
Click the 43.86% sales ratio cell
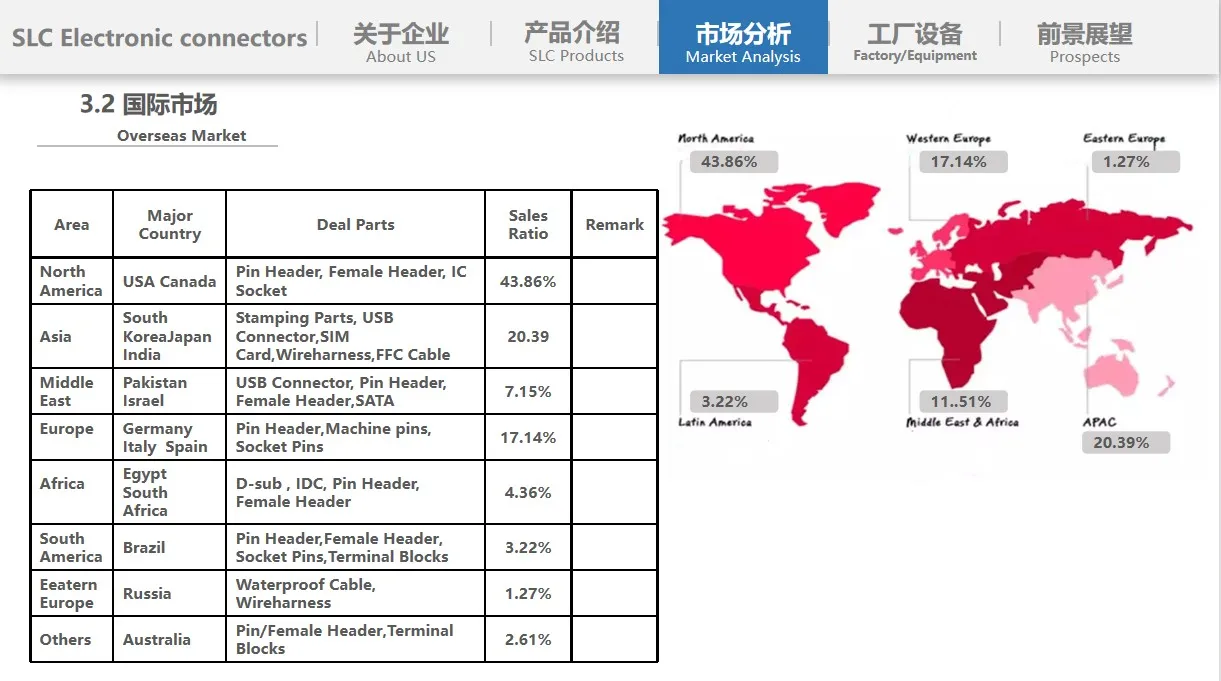click(x=528, y=281)
